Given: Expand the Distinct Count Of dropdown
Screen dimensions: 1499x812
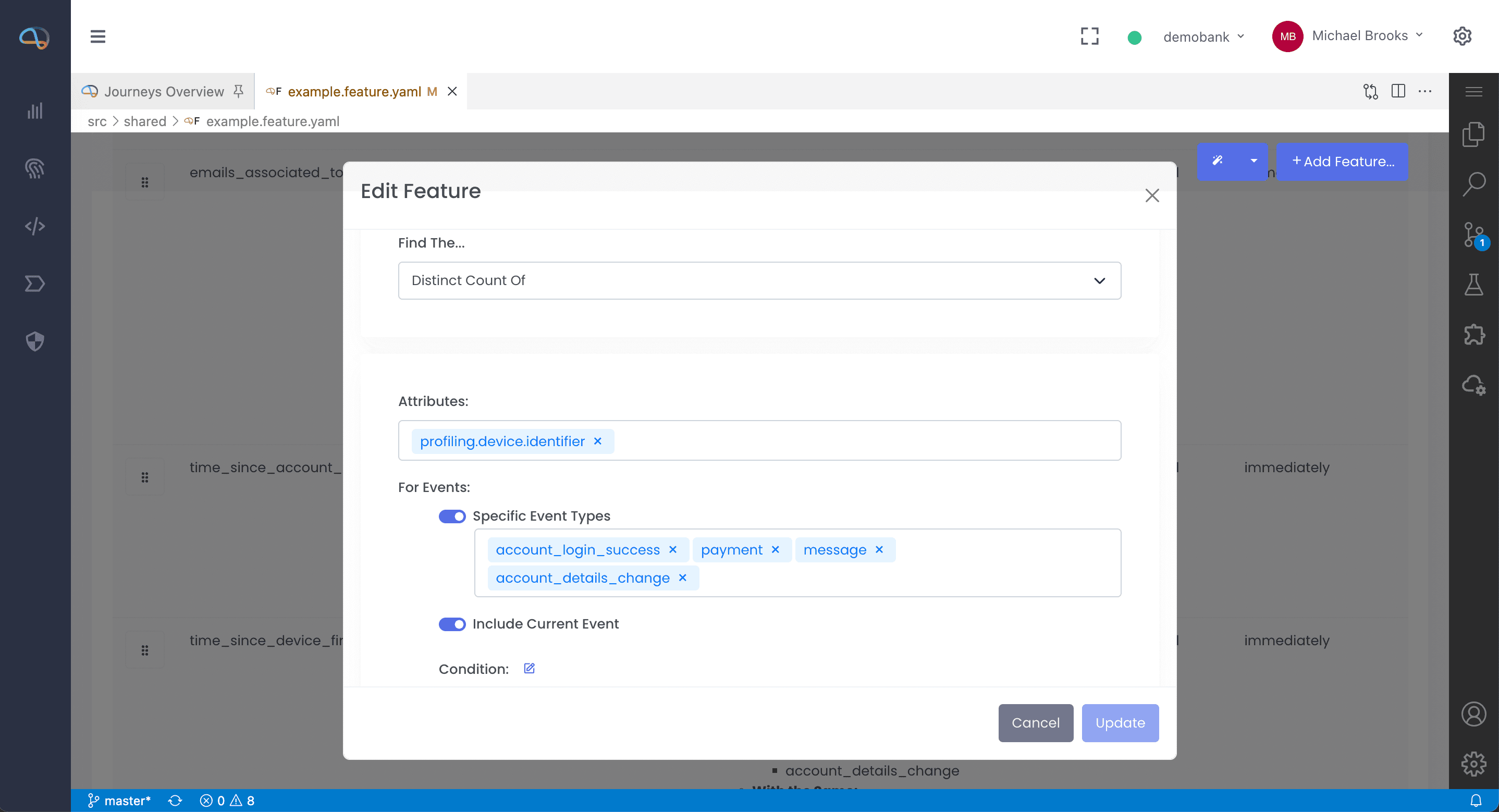Looking at the screenshot, I should pos(759,280).
